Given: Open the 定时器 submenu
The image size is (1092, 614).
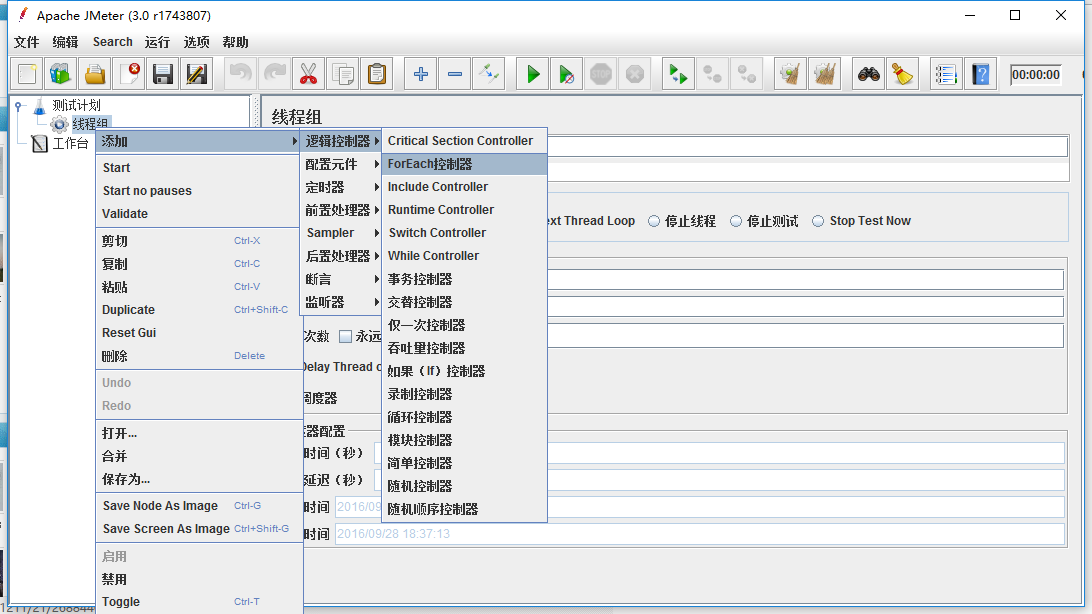Looking at the screenshot, I should coord(342,187).
